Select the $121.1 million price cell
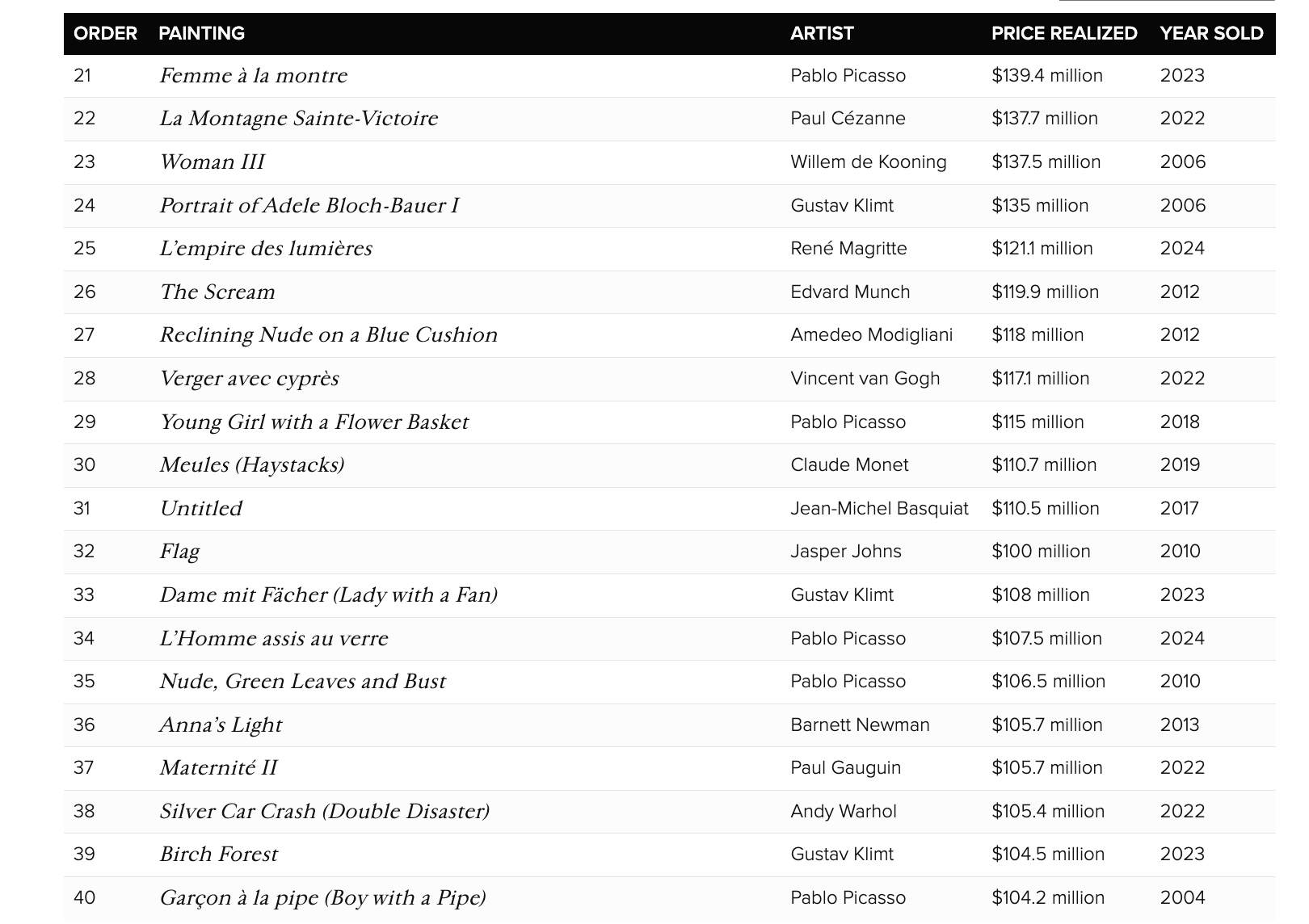1309x924 pixels. point(1042,249)
